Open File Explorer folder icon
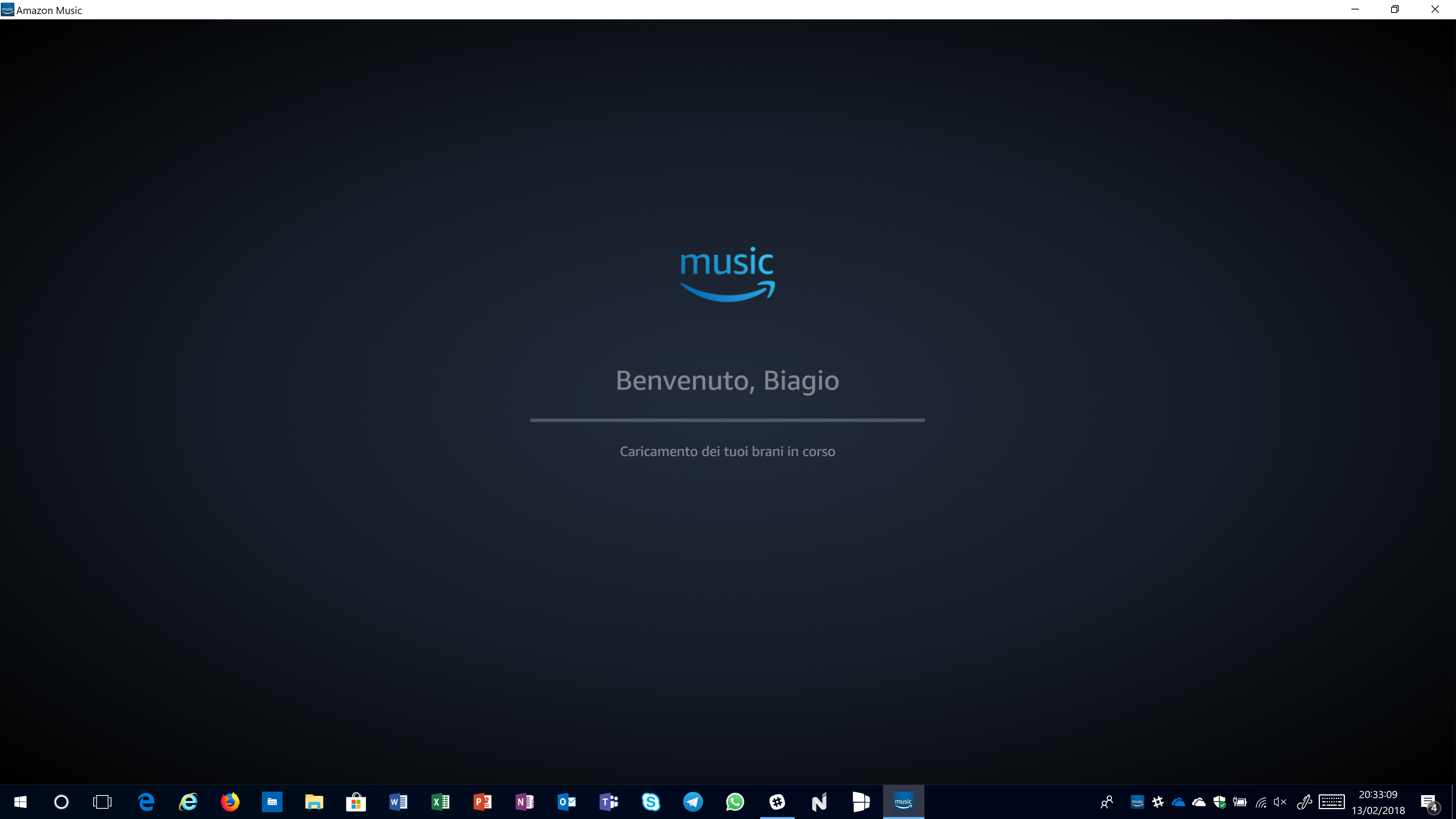This screenshot has height=819, width=1456. coord(314,802)
